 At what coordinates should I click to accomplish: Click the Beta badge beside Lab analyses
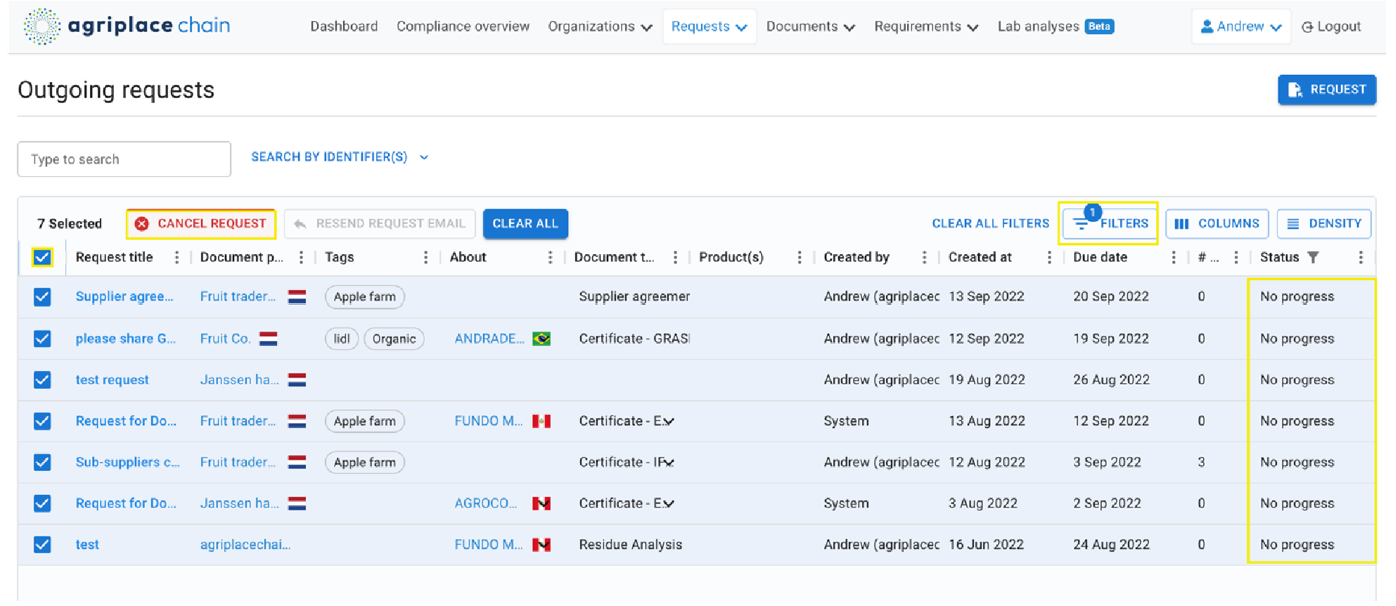click(x=1099, y=27)
